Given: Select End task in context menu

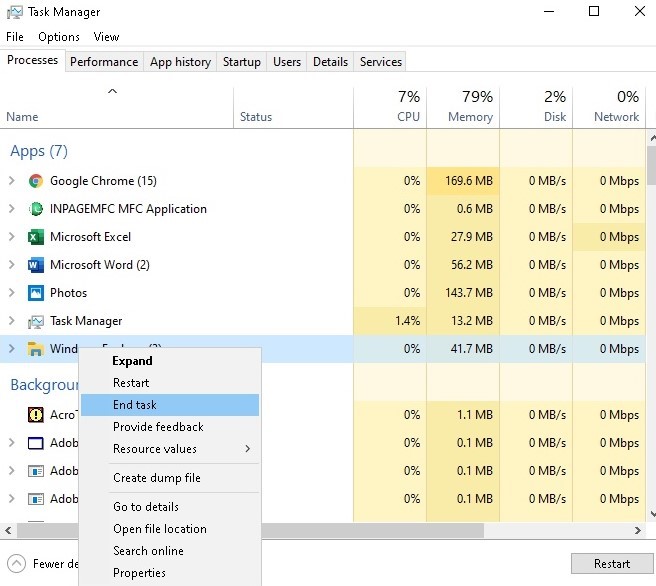Looking at the screenshot, I should pos(170,405).
